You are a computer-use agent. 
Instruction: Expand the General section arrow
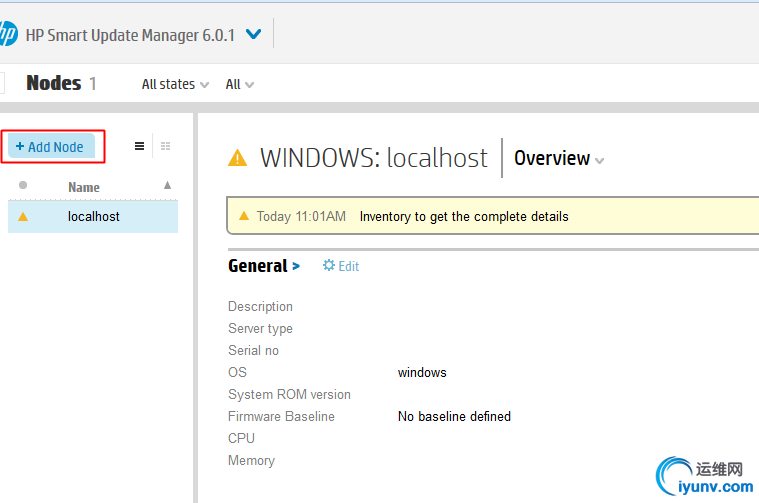(x=296, y=266)
